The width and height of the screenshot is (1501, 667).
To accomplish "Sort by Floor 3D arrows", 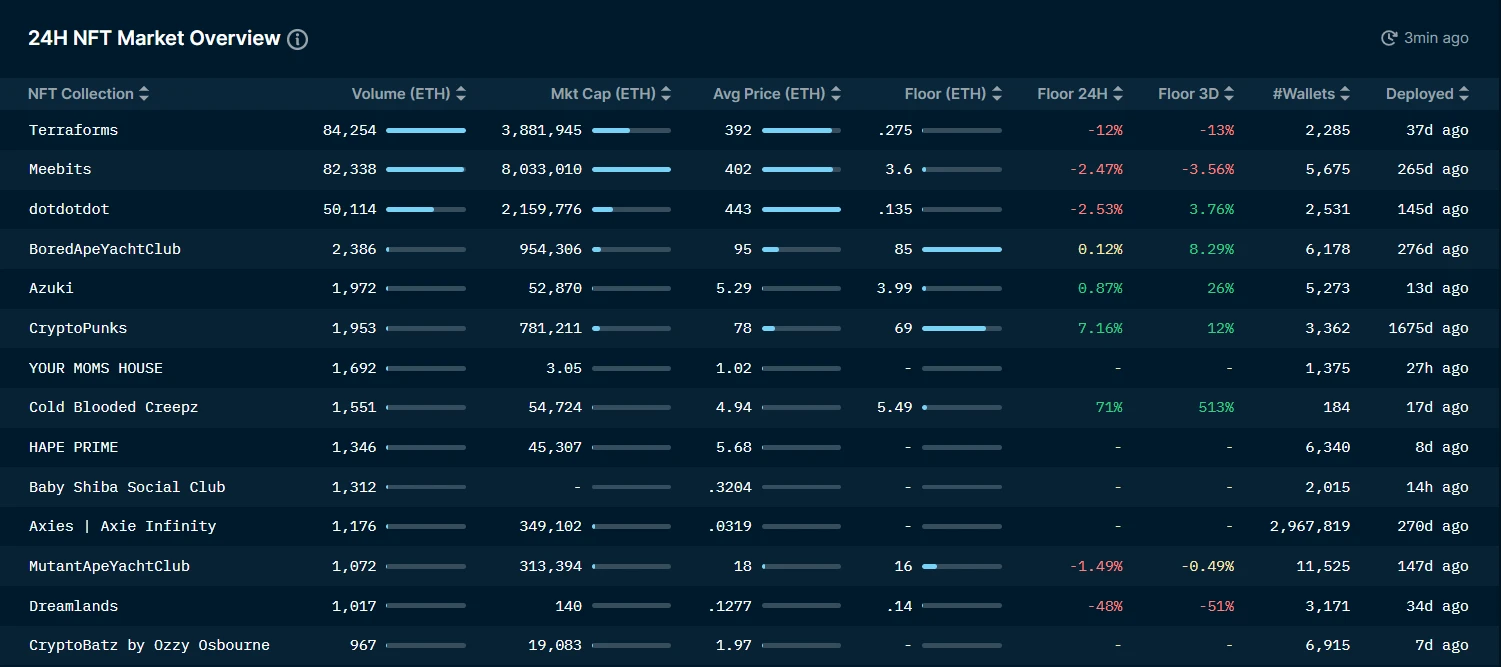I will point(1229,94).
